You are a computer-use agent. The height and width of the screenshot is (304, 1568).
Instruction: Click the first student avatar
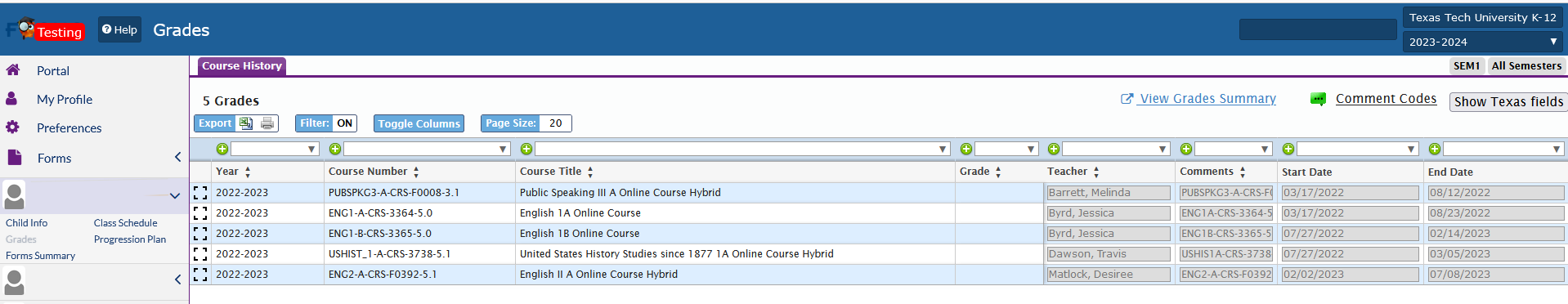click(x=15, y=196)
